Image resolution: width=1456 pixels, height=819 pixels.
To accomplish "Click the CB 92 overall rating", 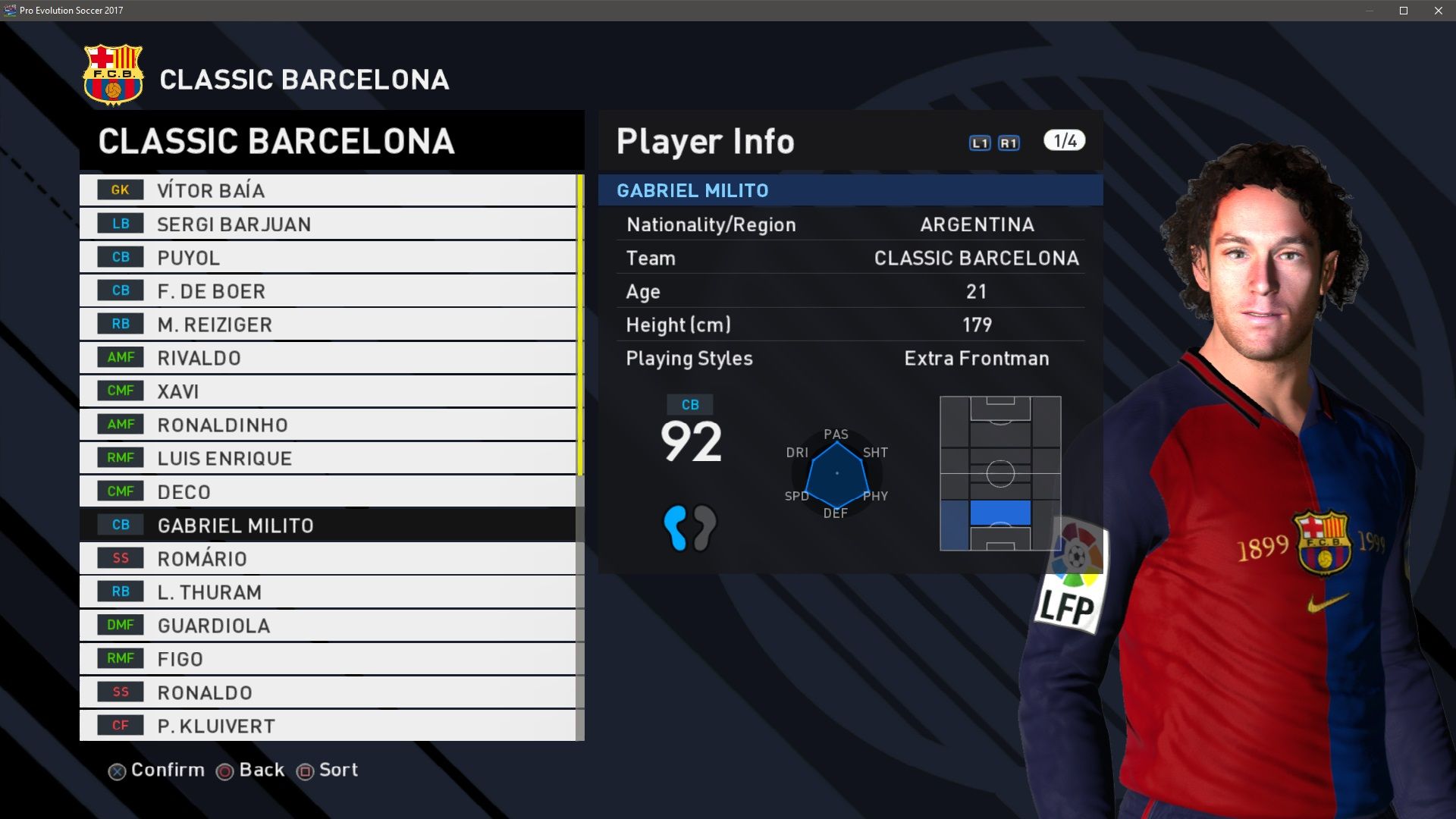I will coord(690,431).
